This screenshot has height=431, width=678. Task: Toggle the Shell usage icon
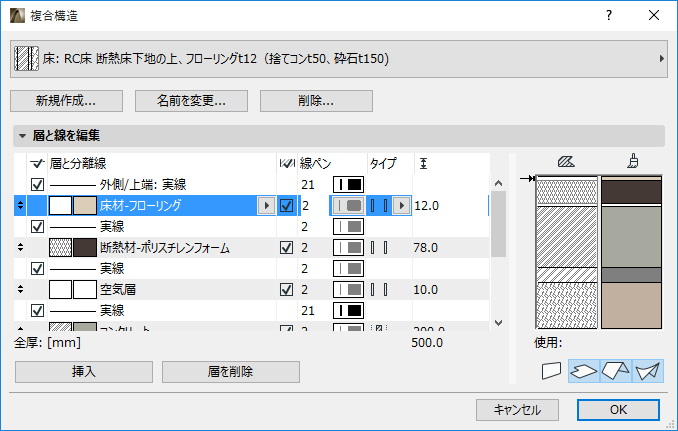click(648, 371)
